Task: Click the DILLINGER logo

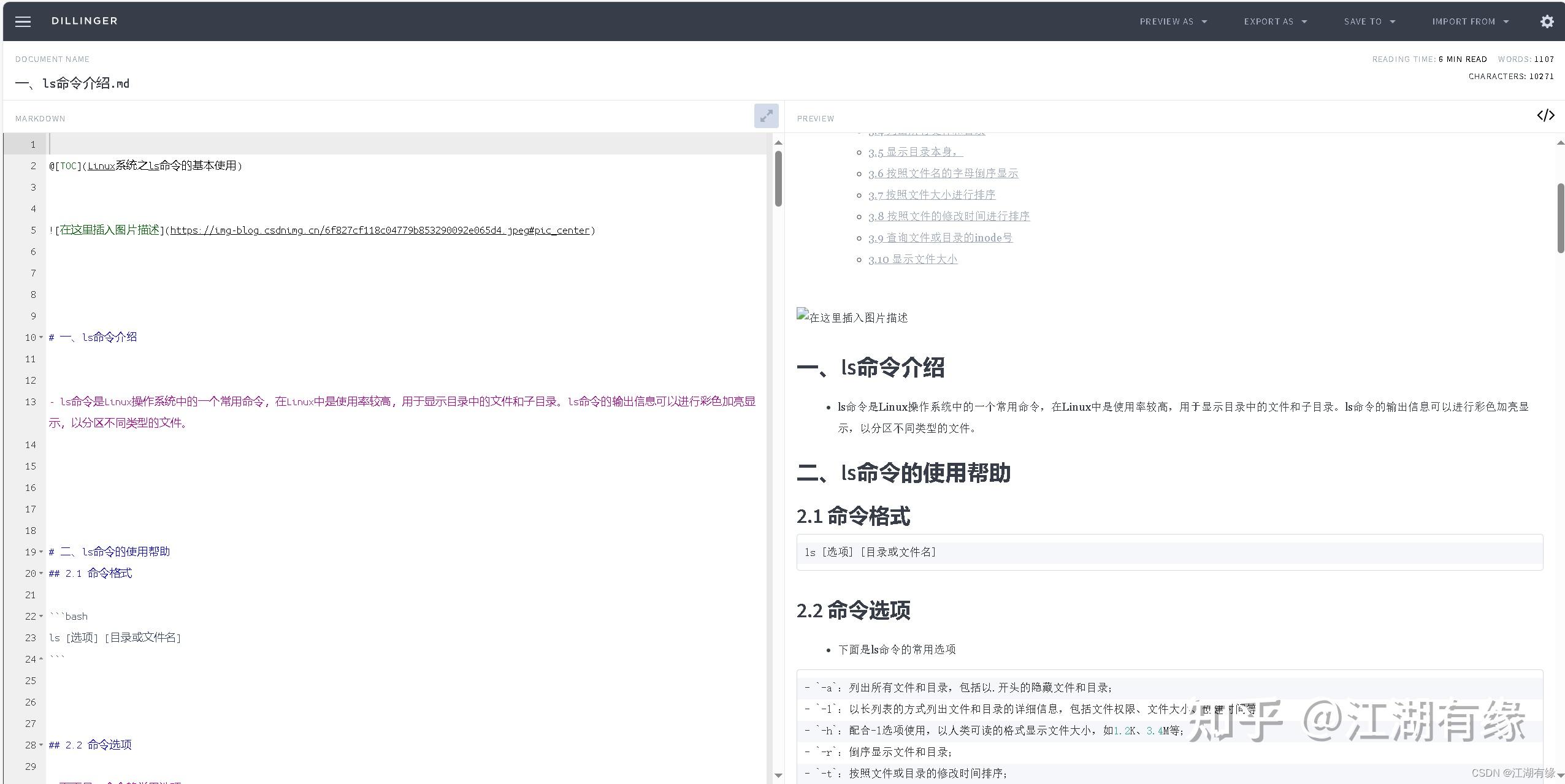Action: [x=85, y=20]
